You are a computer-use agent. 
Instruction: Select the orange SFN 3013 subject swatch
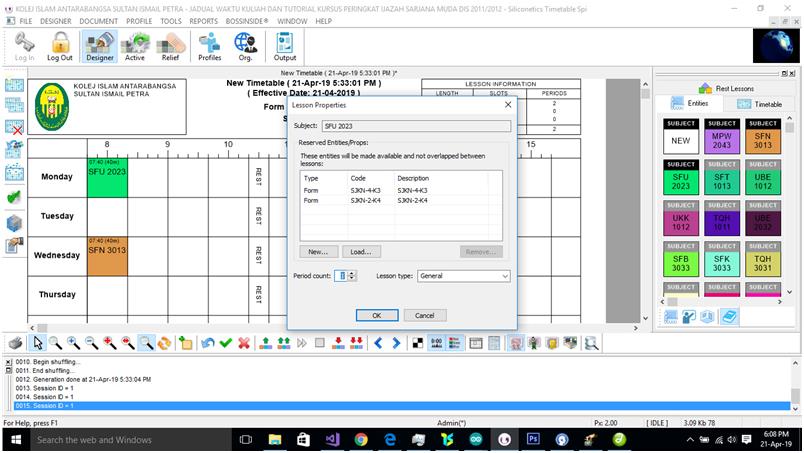click(763, 141)
